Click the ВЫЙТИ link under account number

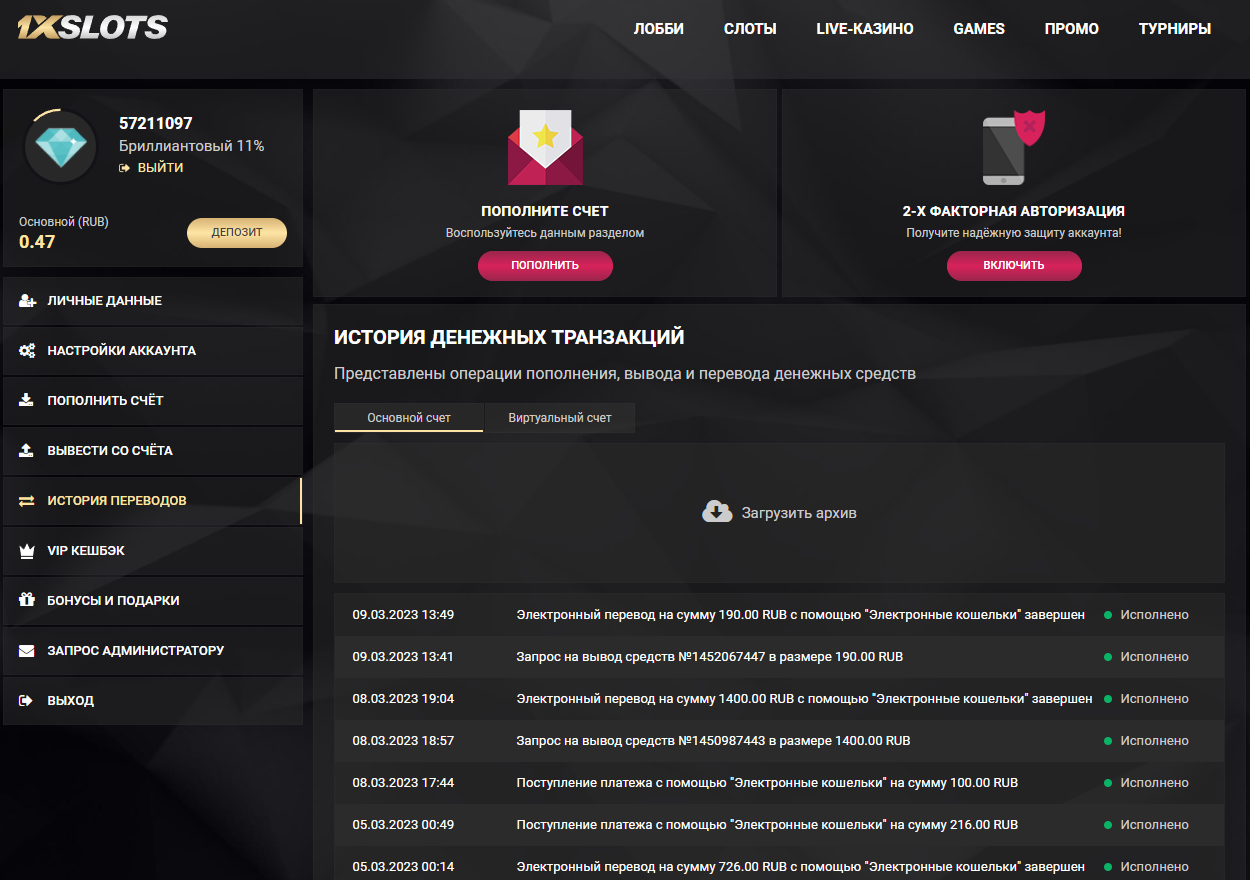(x=160, y=168)
